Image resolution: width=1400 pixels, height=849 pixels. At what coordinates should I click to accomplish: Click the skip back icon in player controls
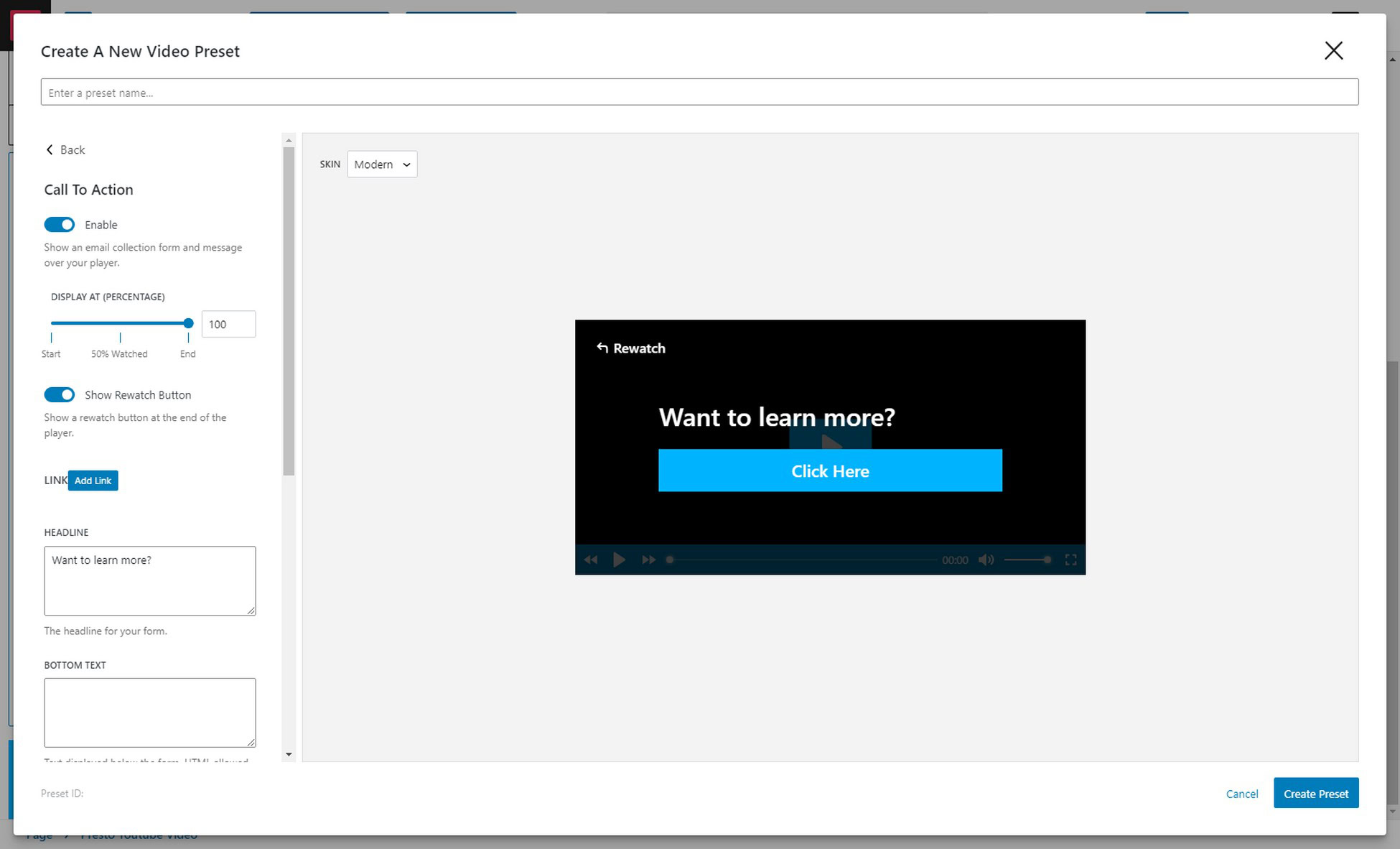[591, 560]
